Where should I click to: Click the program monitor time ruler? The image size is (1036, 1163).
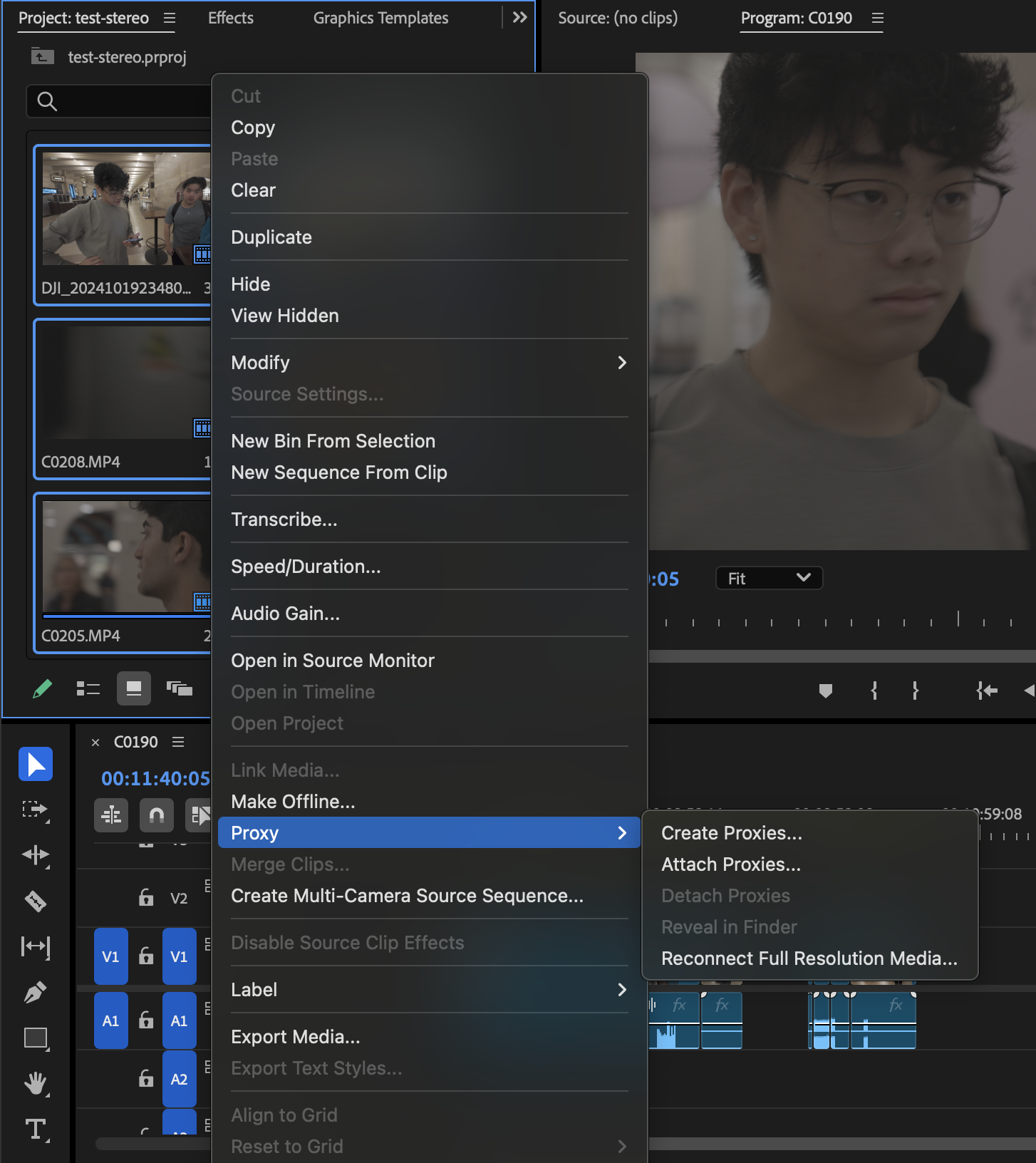(841, 621)
